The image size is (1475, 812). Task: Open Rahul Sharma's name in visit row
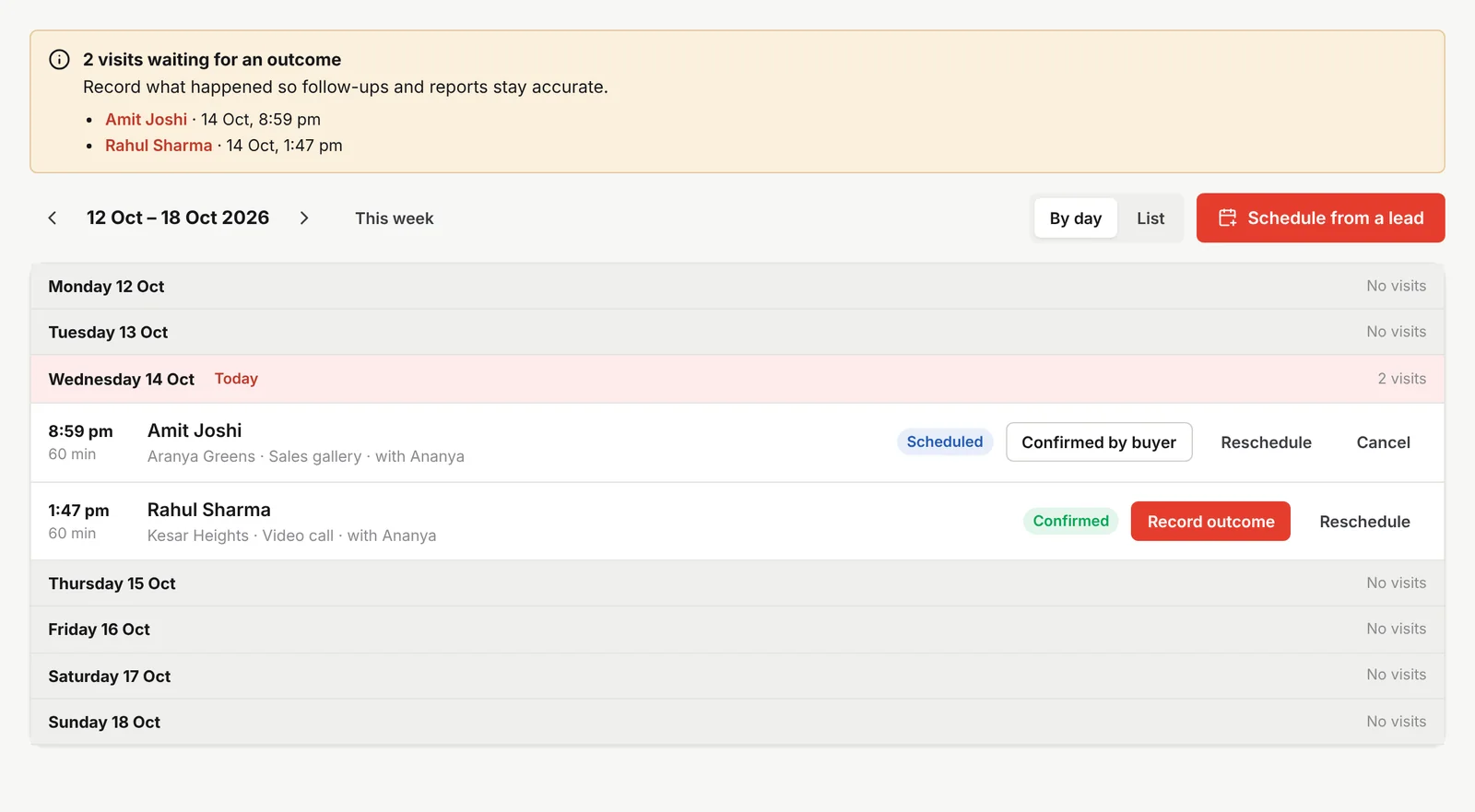(x=209, y=510)
